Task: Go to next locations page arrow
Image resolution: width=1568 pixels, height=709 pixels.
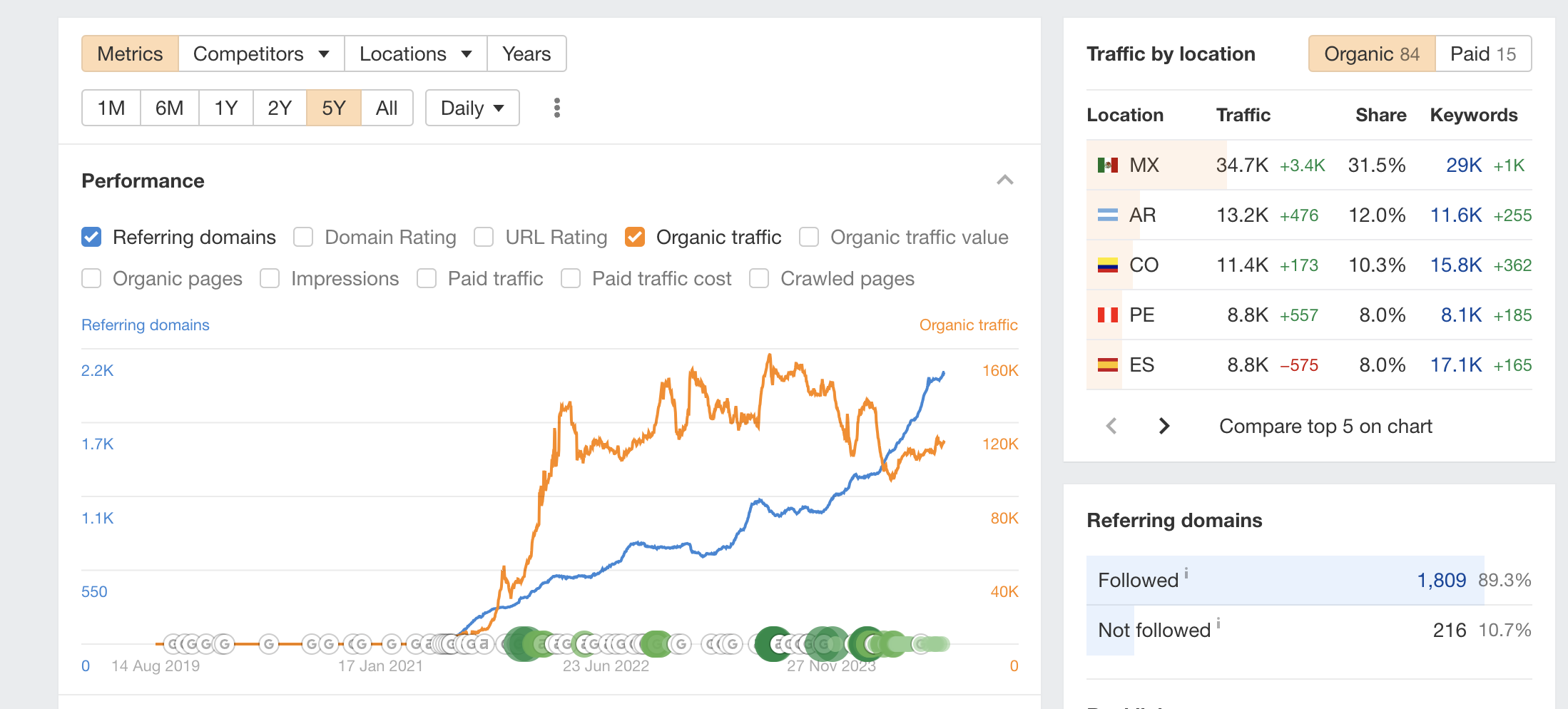Action: (x=1164, y=426)
